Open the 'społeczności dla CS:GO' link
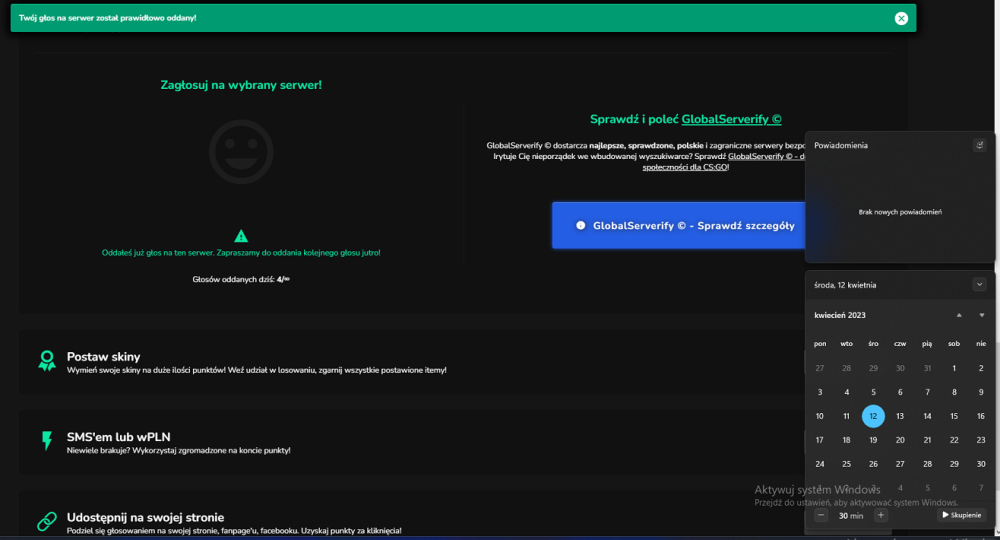Screen dimensions: 1000x540 point(686,167)
